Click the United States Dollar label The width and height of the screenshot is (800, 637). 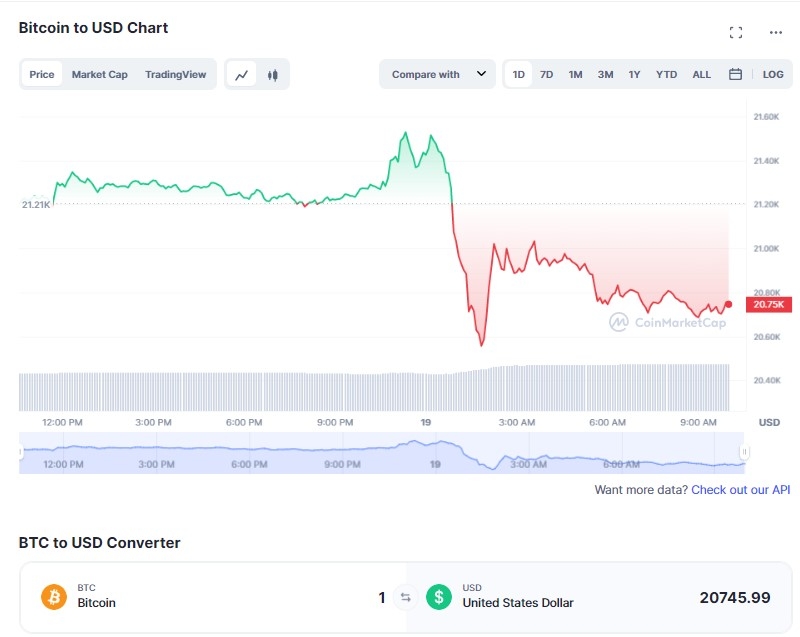518,603
